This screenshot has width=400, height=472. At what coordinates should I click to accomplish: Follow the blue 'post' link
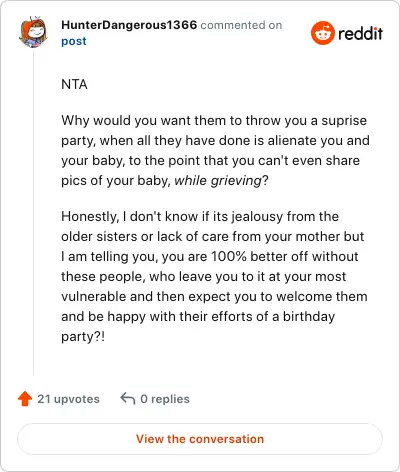tap(74, 41)
